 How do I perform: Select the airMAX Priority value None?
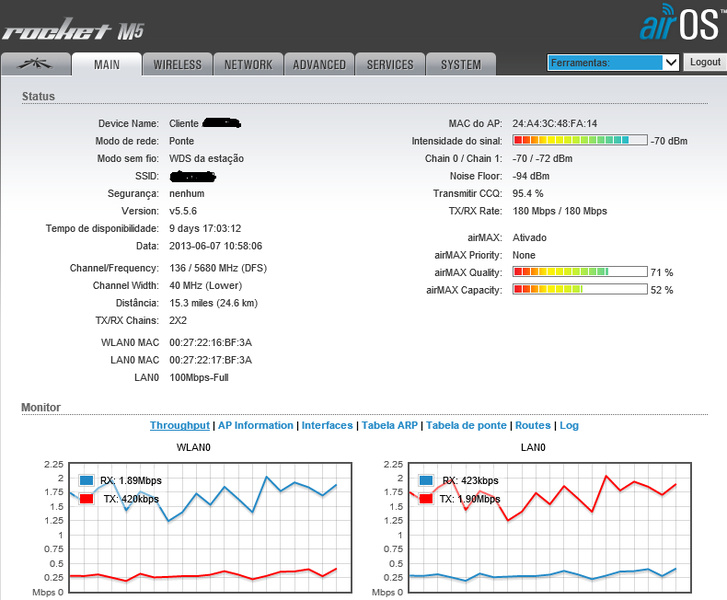524,255
